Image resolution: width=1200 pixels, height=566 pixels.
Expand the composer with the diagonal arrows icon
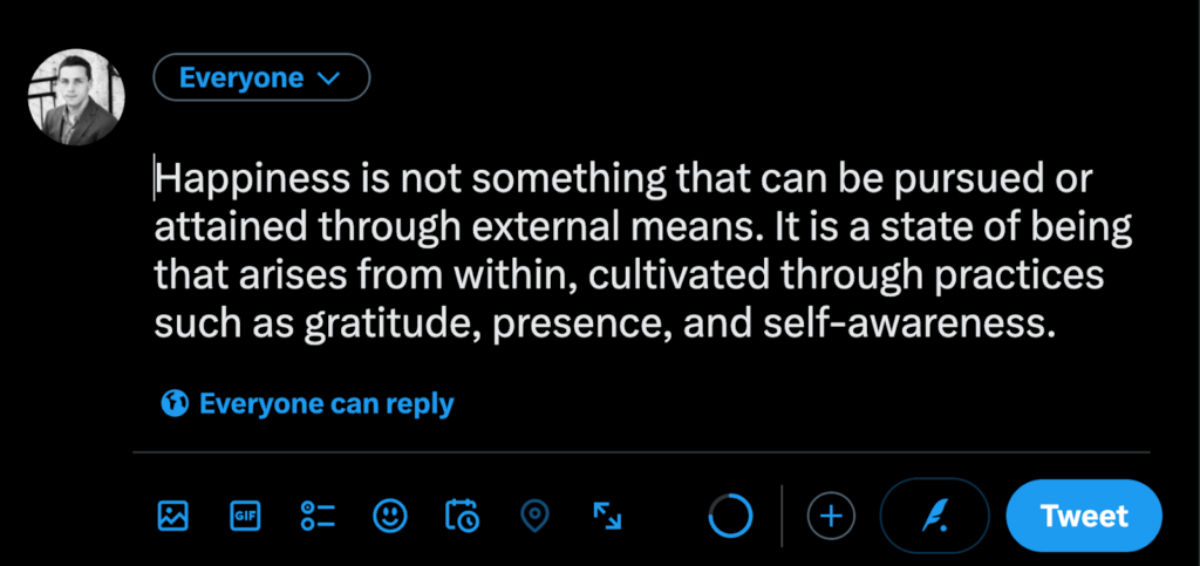(607, 515)
